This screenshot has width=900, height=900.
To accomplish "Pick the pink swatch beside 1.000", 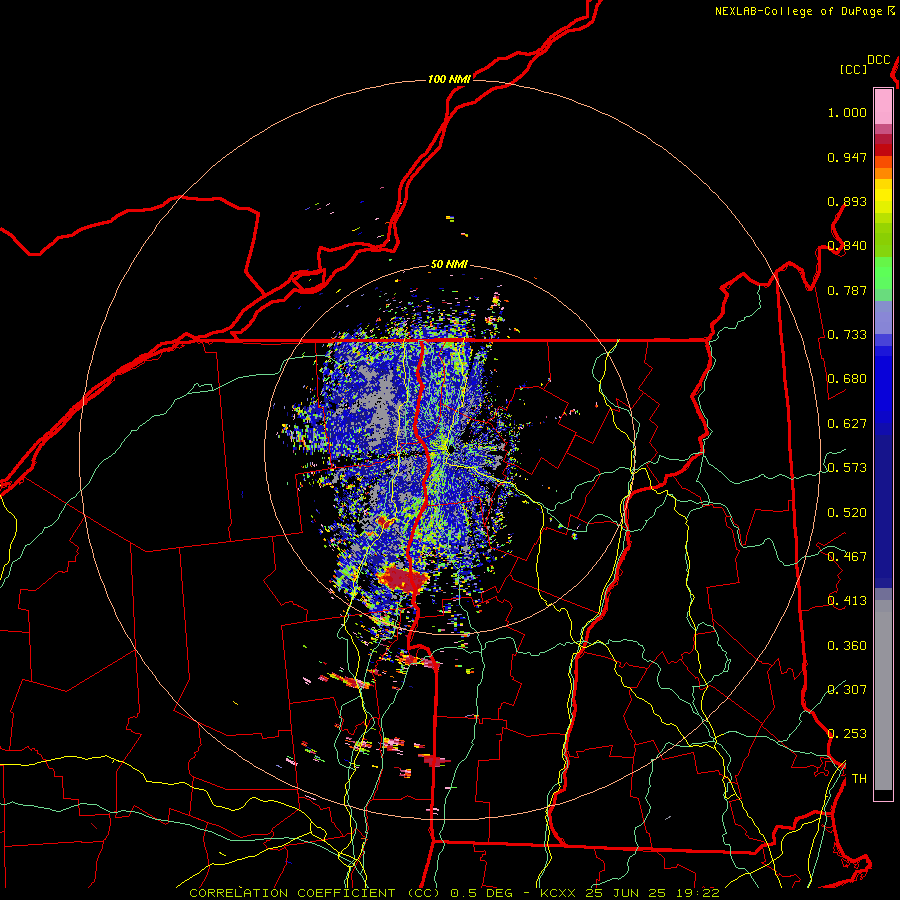I will click(883, 107).
